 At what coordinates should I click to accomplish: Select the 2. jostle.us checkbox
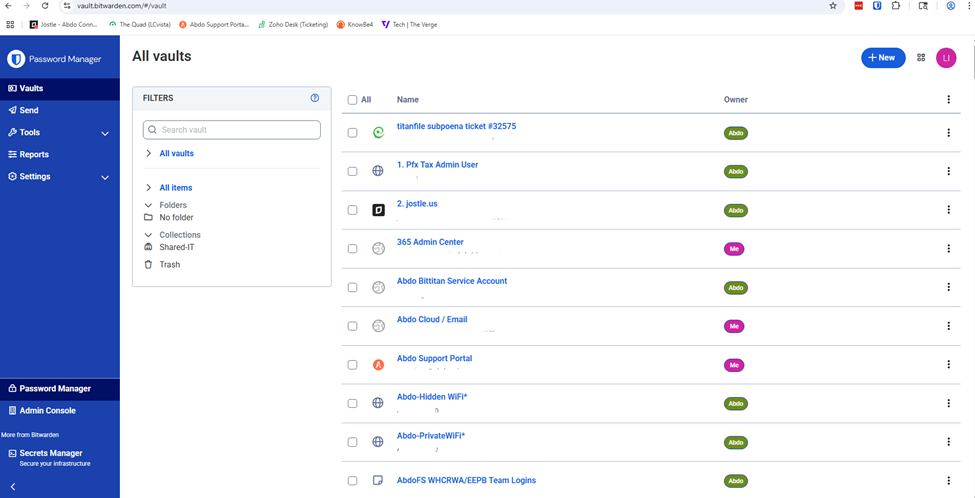(353, 210)
